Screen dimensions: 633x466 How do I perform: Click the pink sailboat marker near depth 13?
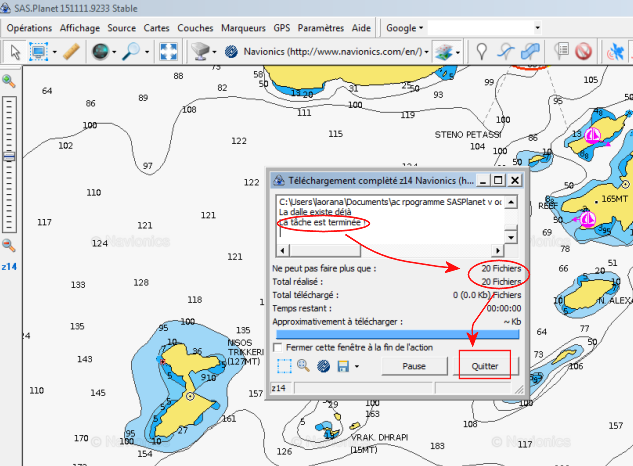click(x=593, y=135)
